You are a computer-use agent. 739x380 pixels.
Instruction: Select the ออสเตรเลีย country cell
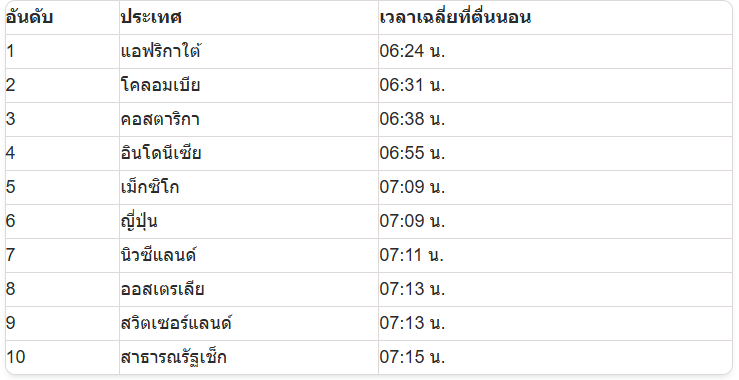tap(249, 289)
